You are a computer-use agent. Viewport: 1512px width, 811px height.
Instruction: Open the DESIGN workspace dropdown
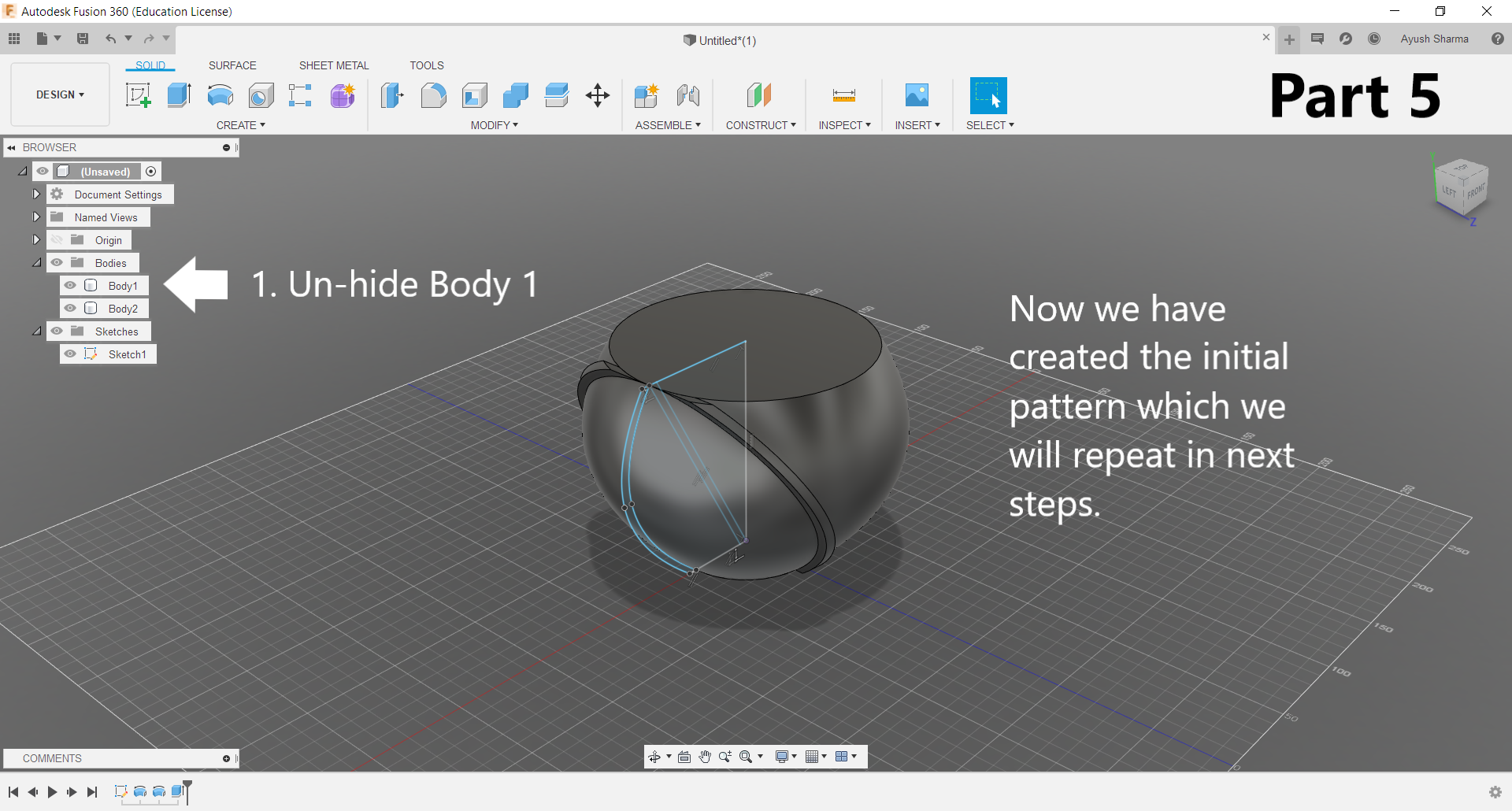(x=60, y=94)
